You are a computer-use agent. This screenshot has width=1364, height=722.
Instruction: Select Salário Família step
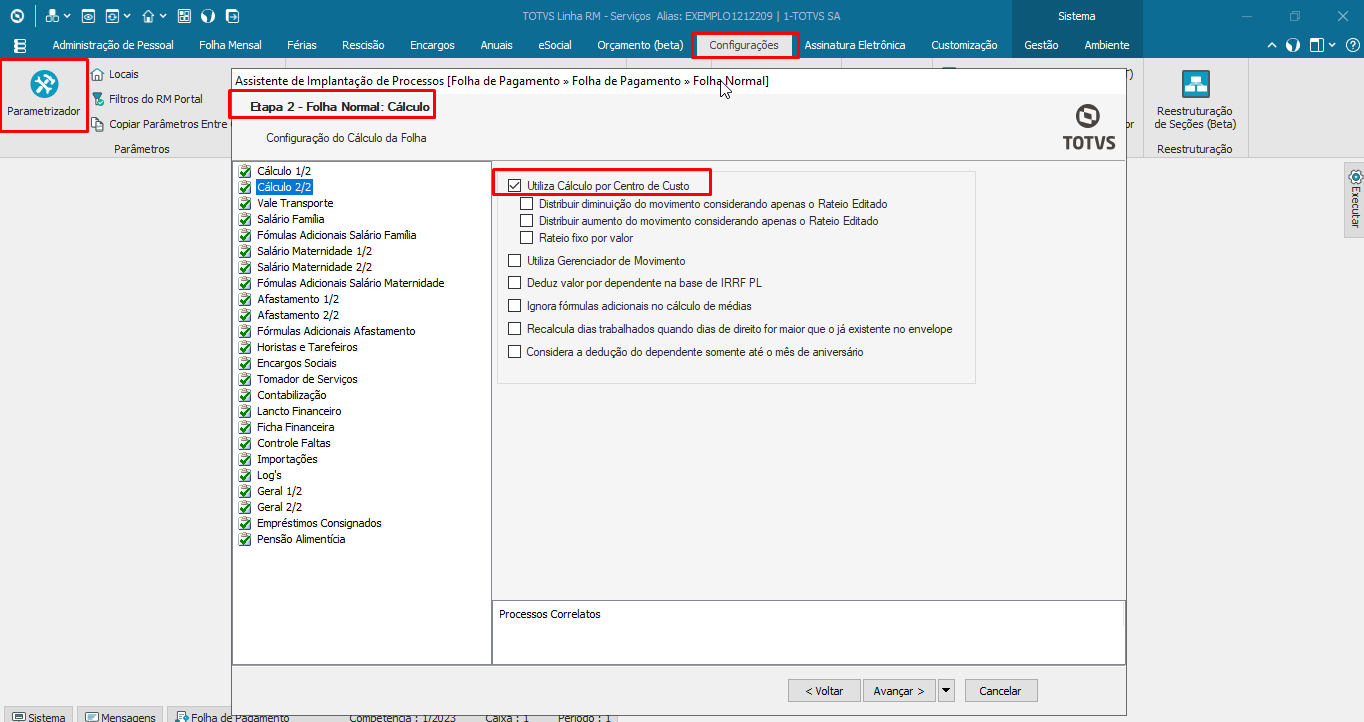point(290,219)
